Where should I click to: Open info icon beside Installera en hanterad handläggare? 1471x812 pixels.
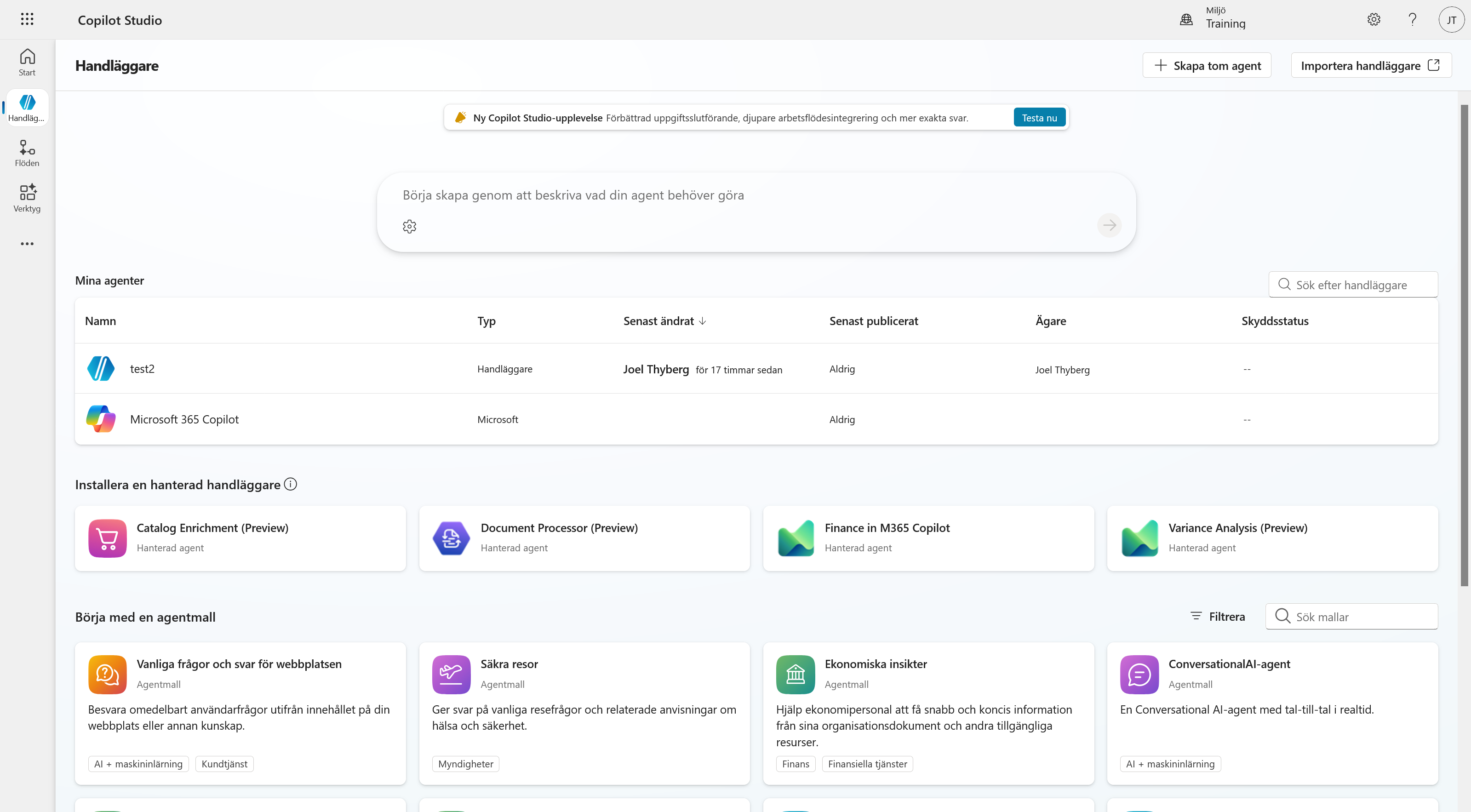(x=291, y=484)
